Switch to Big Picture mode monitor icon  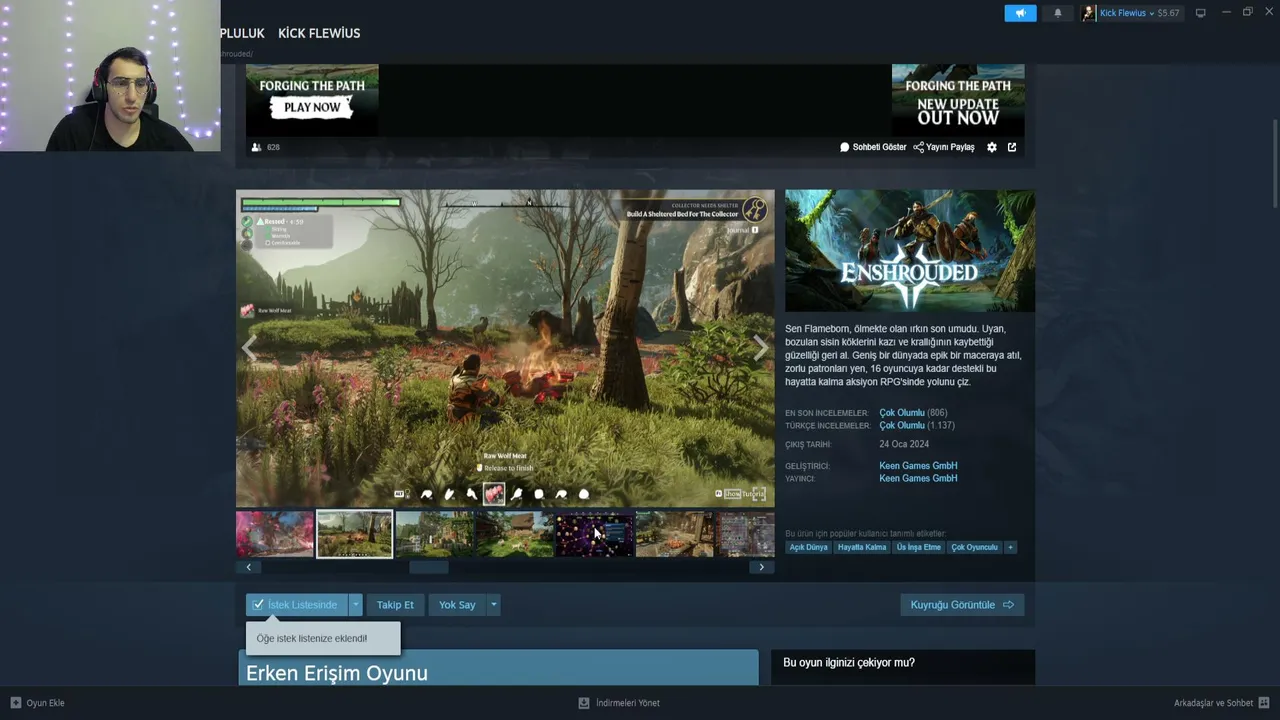pyautogui.click(x=1201, y=13)
